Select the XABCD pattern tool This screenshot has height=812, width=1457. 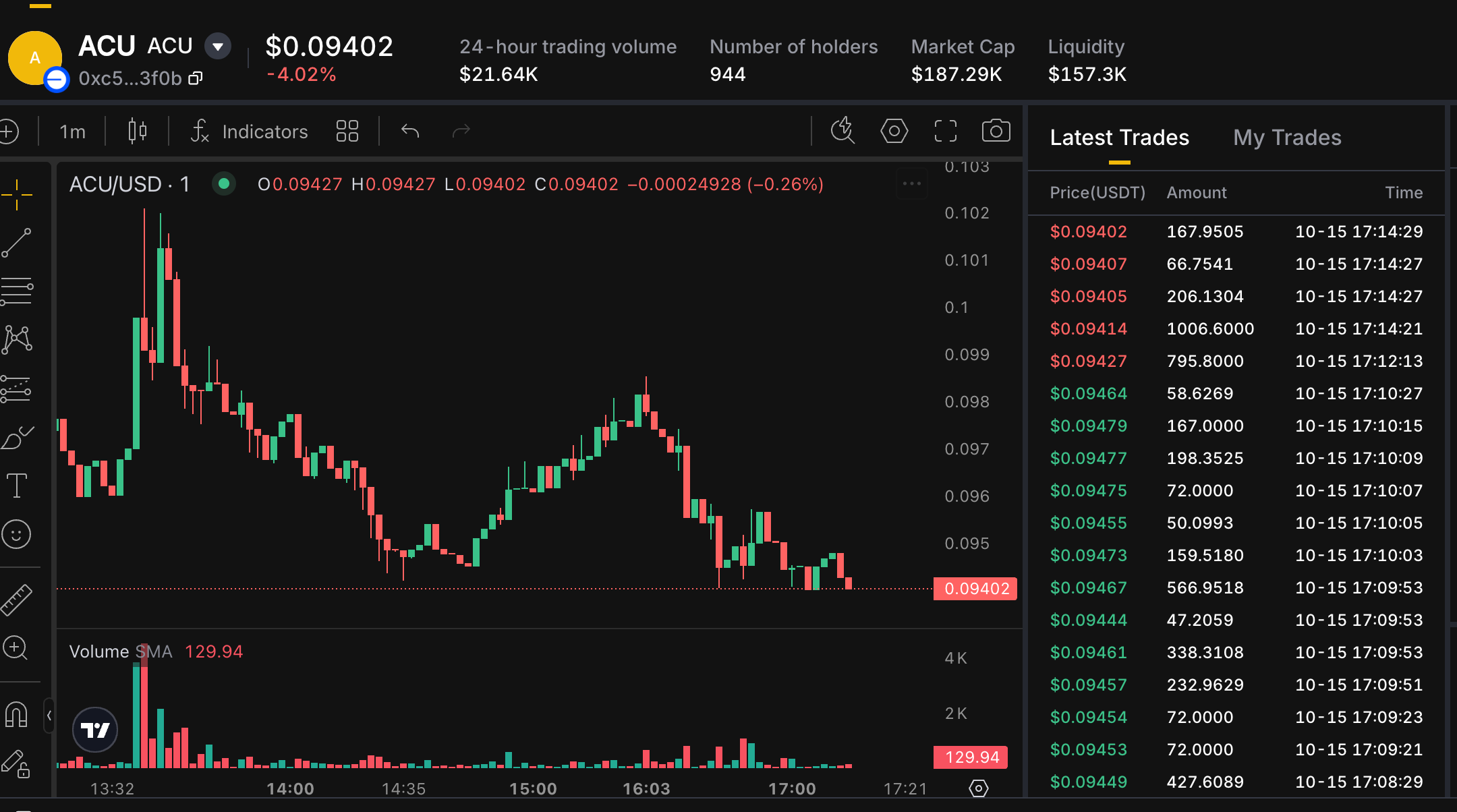point(17,340)
